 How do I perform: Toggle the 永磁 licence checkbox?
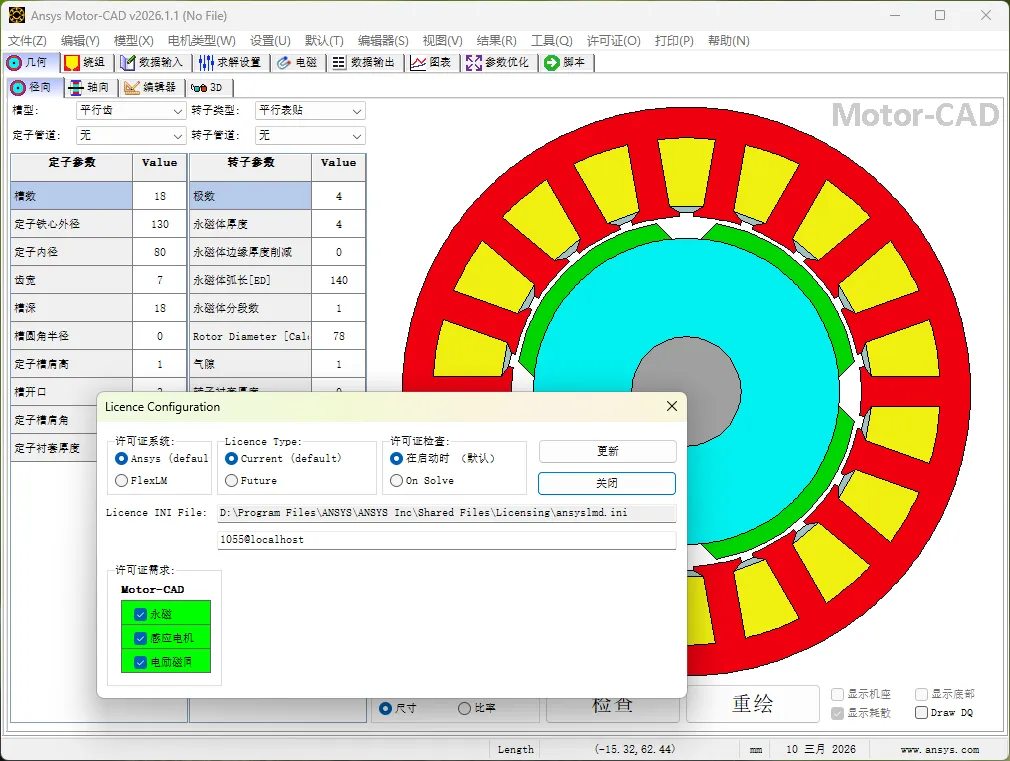(x=140, y=614)
